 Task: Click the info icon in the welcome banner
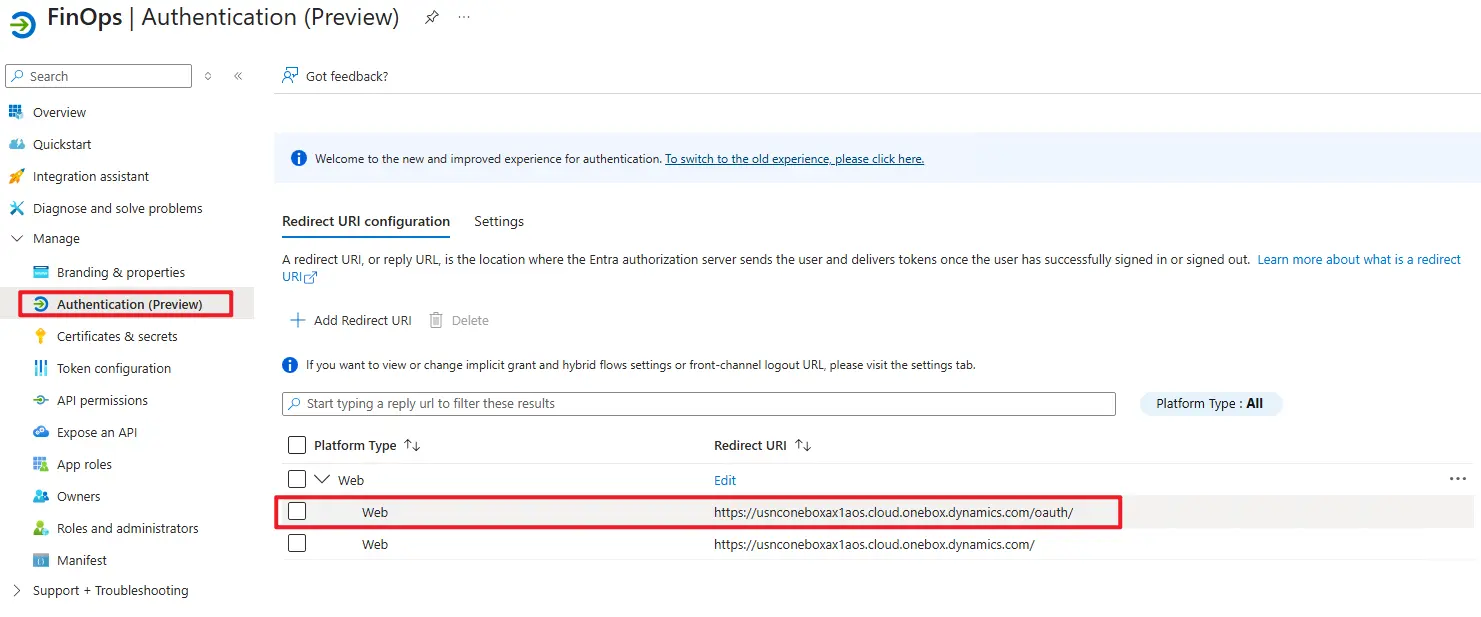click(x=298, y=158)
